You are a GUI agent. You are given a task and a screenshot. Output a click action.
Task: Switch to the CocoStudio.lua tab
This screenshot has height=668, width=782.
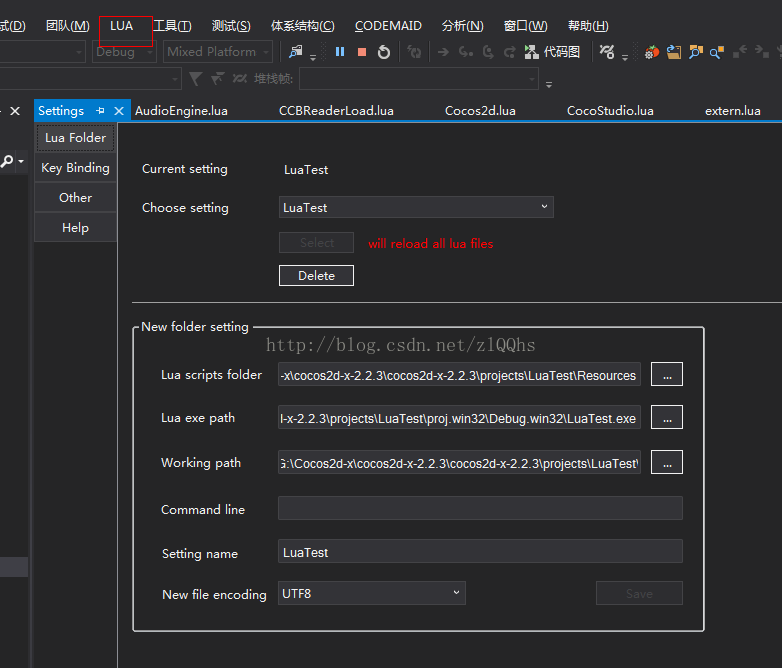(610, 111)
